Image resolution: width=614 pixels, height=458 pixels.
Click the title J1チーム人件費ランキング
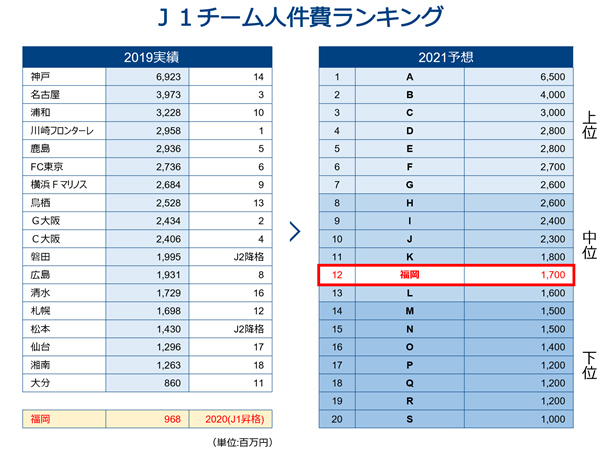[x=300, y=18]
